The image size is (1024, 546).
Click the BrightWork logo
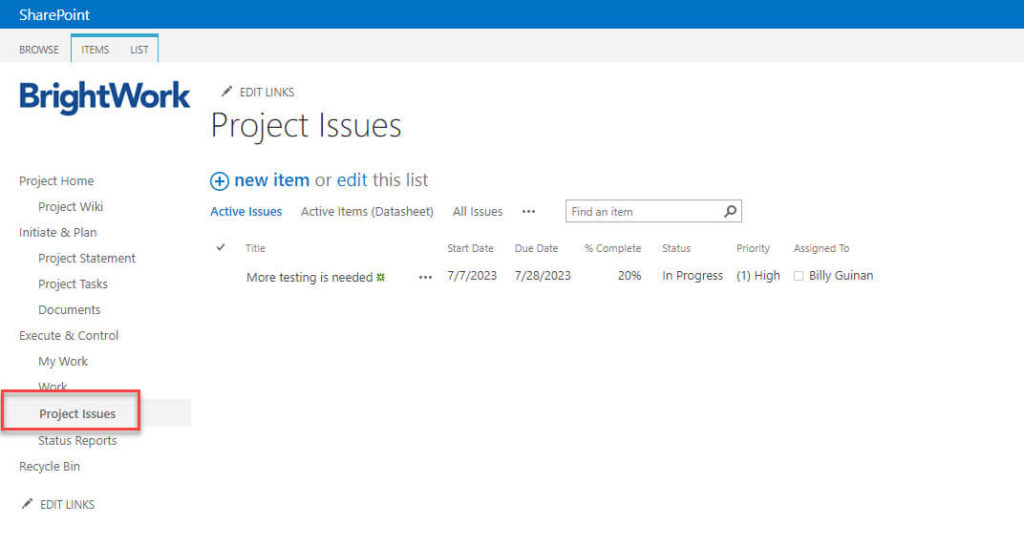tap(104, 97)
